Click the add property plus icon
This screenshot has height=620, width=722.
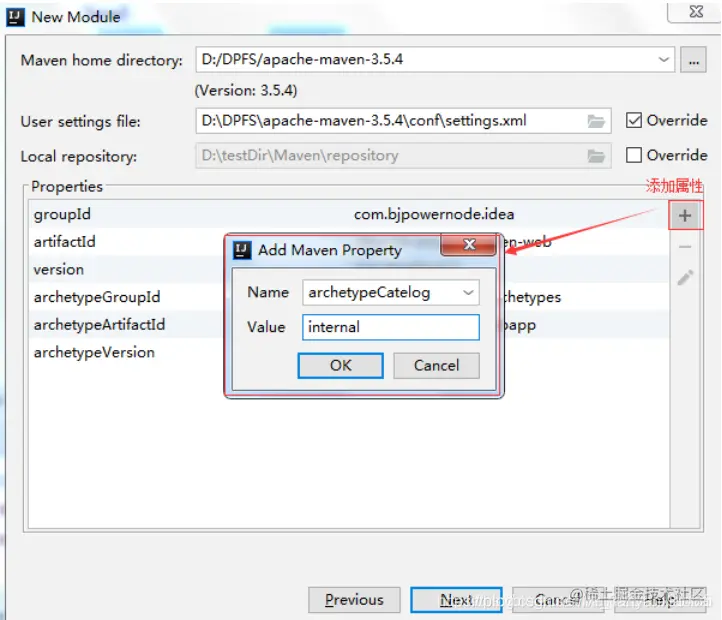[x=685, y=215]
